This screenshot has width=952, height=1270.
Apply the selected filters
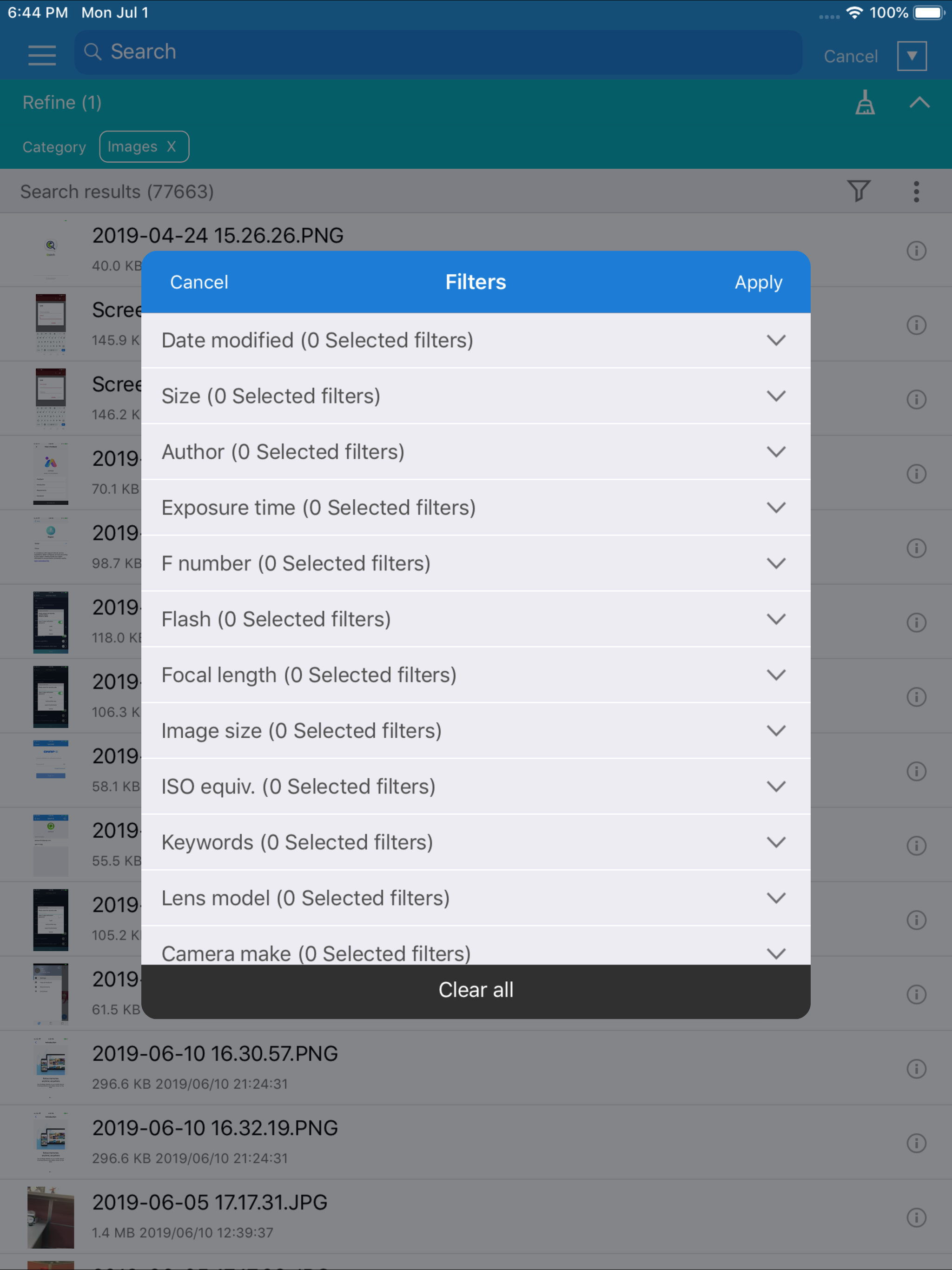(758, 283)
